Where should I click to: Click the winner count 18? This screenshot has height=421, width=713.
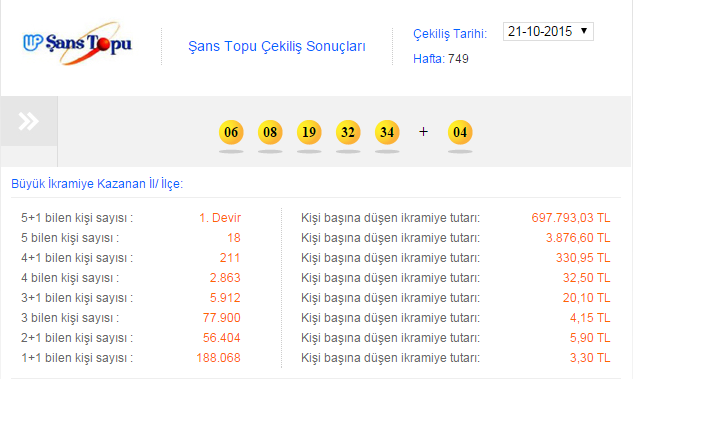pyautogui.click(x=234, y=238)
